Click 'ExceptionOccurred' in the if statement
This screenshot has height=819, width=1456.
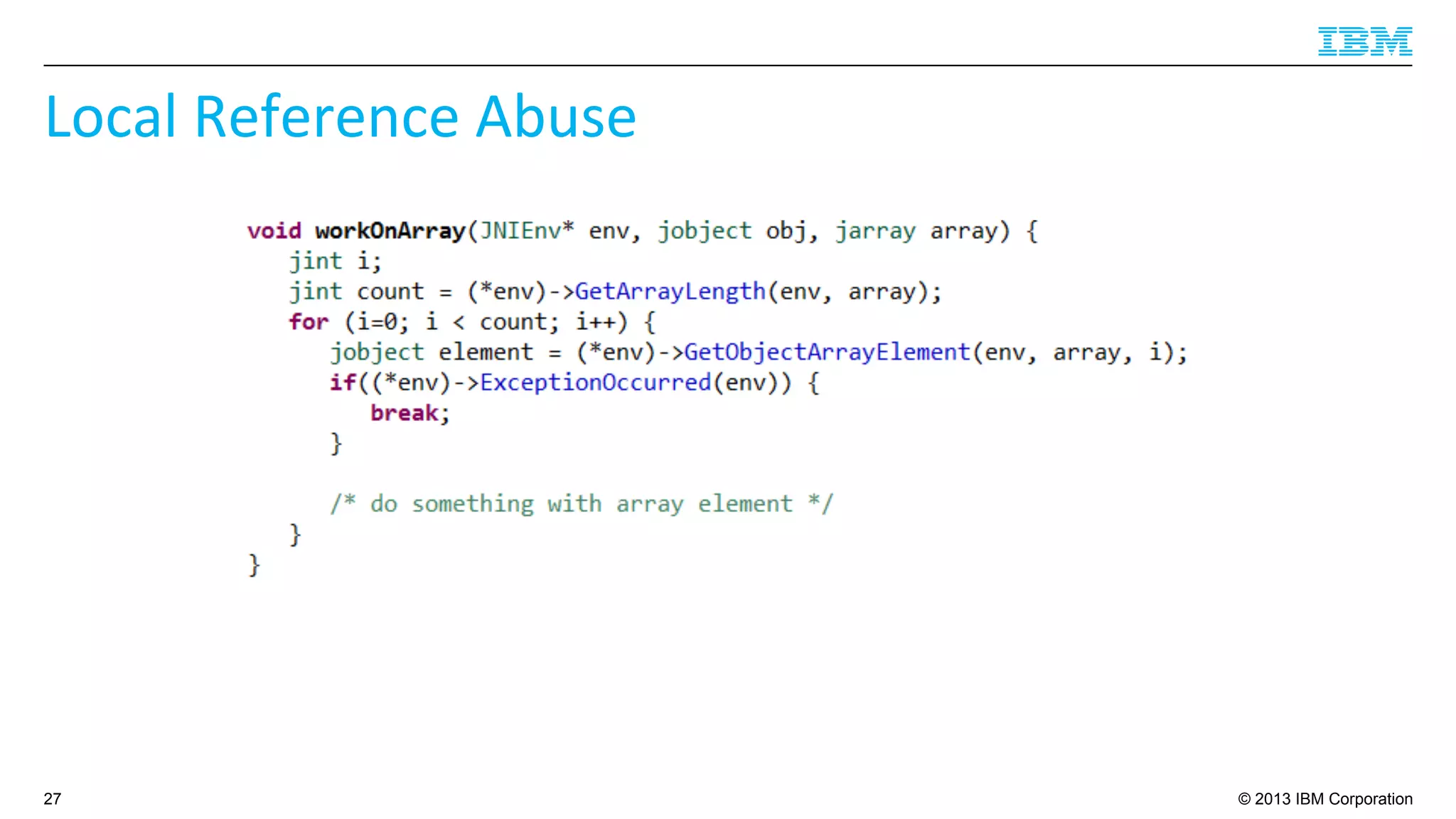596,382
